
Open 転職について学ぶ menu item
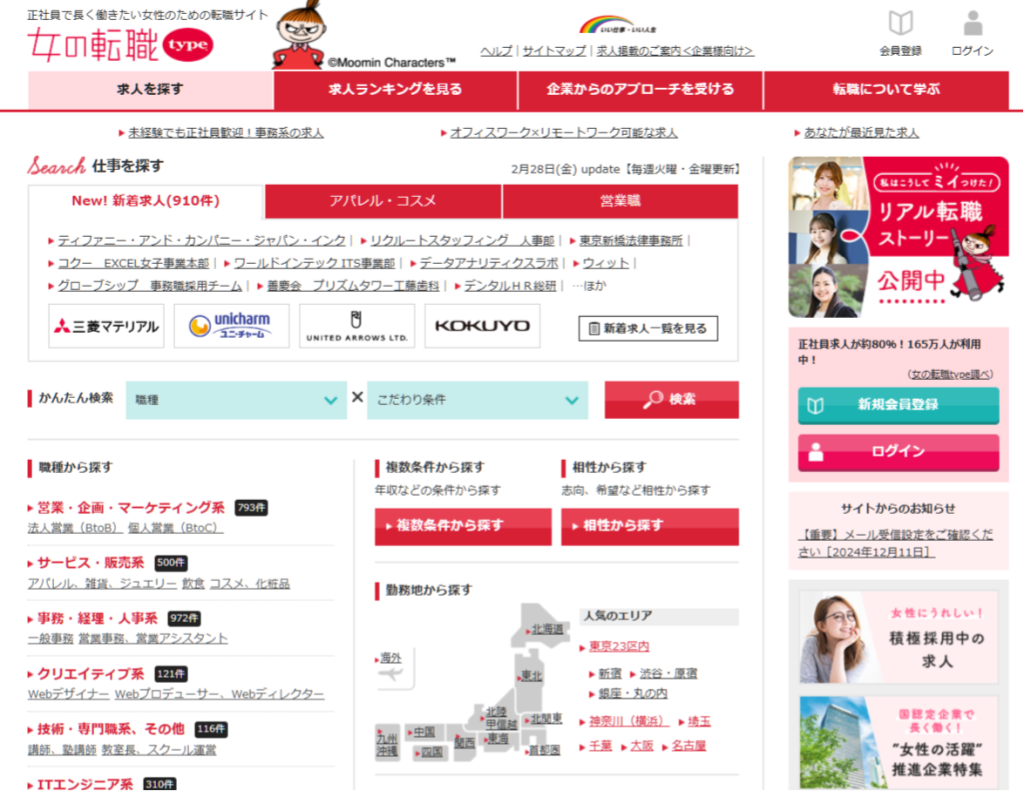(x=886, y=89)
